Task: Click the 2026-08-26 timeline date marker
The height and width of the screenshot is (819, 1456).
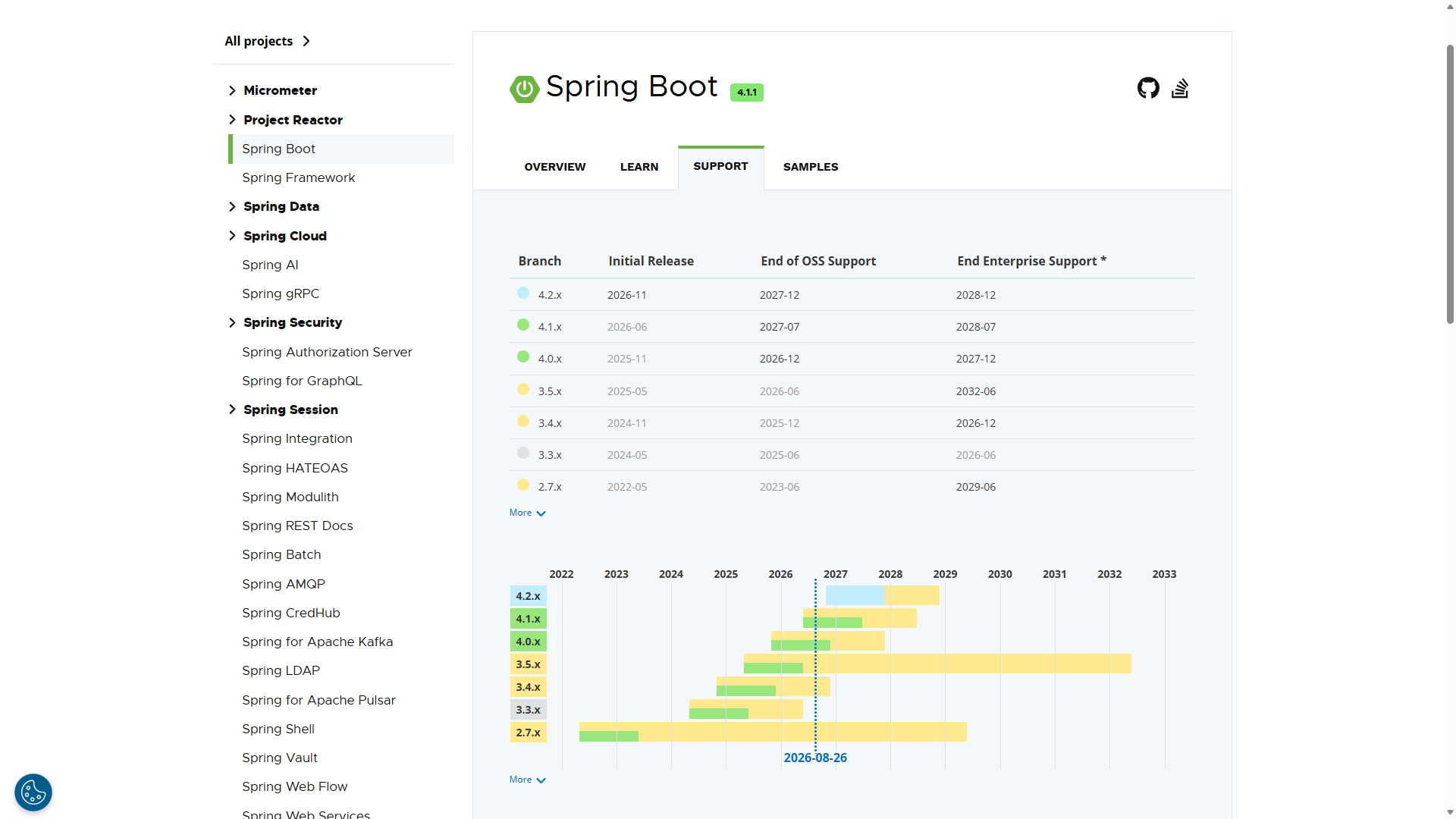Action: pos(815,758)
